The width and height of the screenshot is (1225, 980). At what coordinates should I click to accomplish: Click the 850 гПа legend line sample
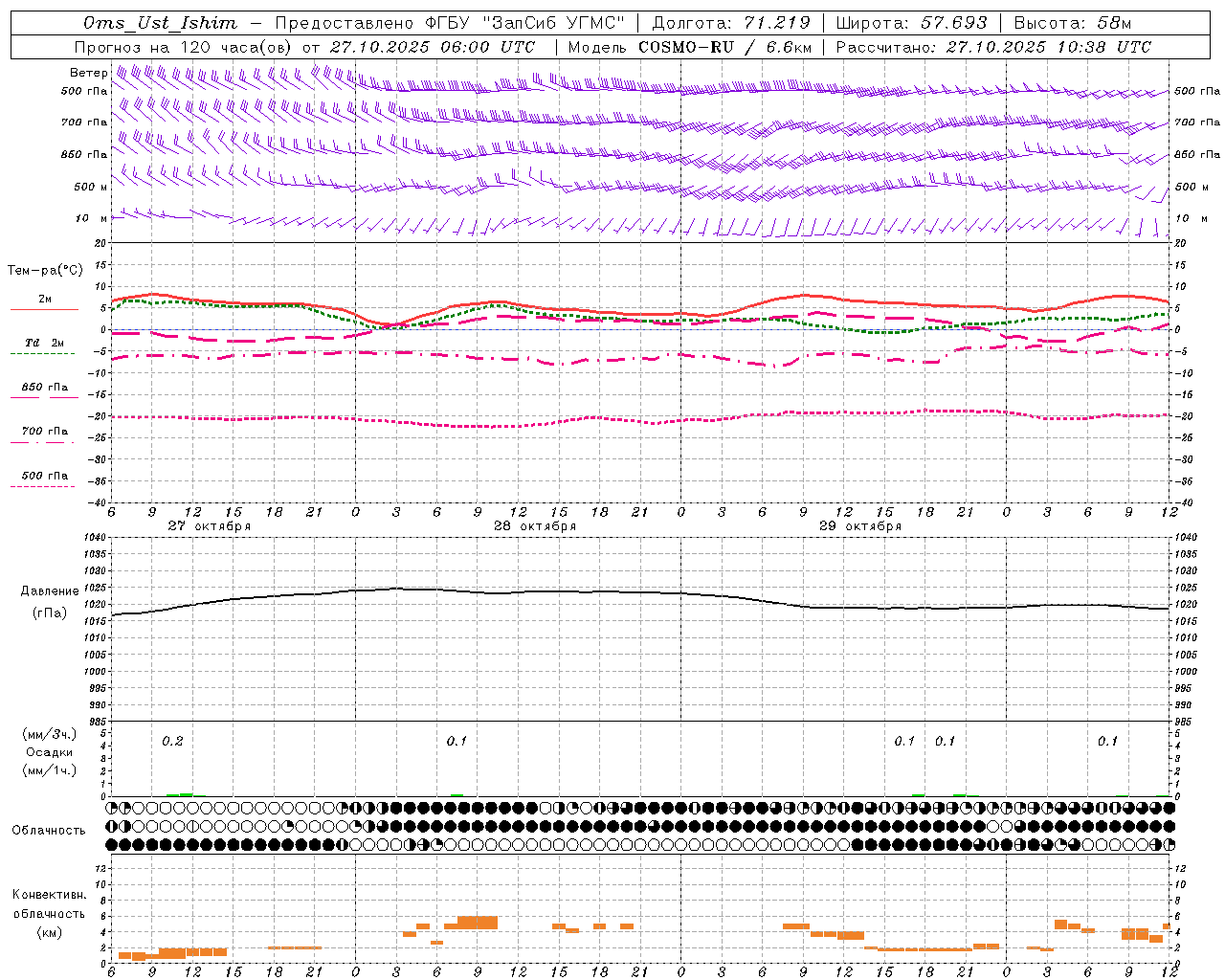(42, 397)
